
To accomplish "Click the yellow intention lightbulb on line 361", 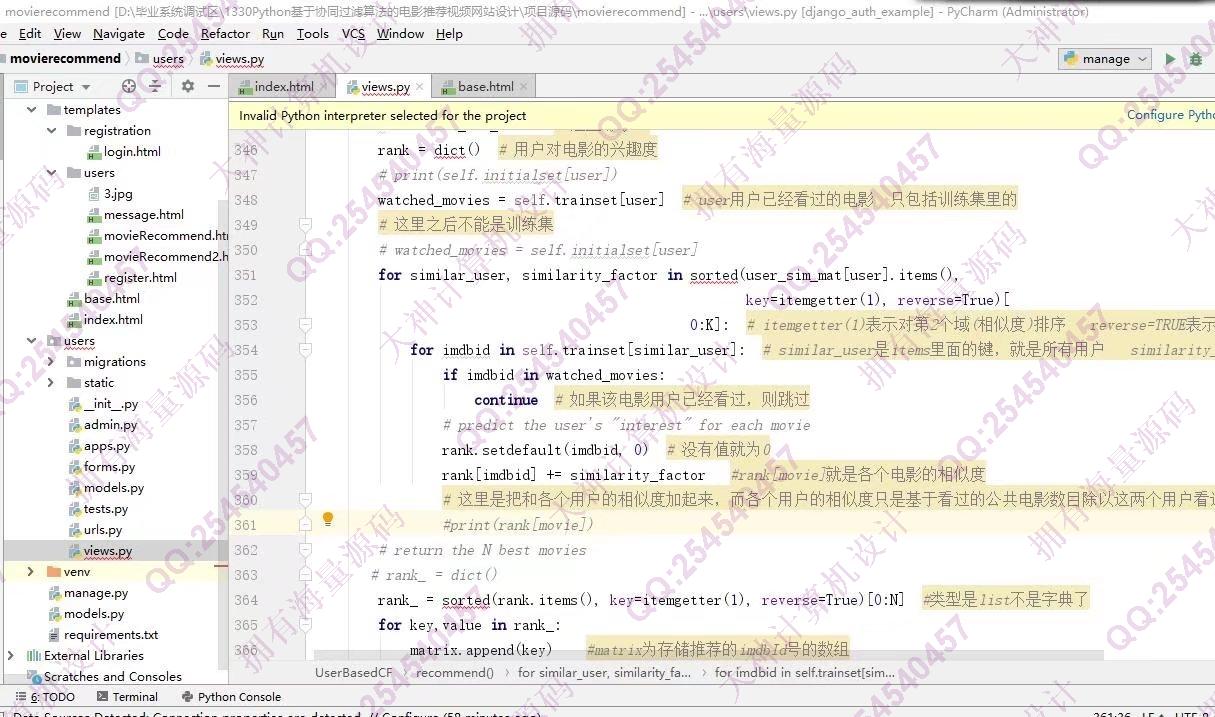I will [327, 520].
